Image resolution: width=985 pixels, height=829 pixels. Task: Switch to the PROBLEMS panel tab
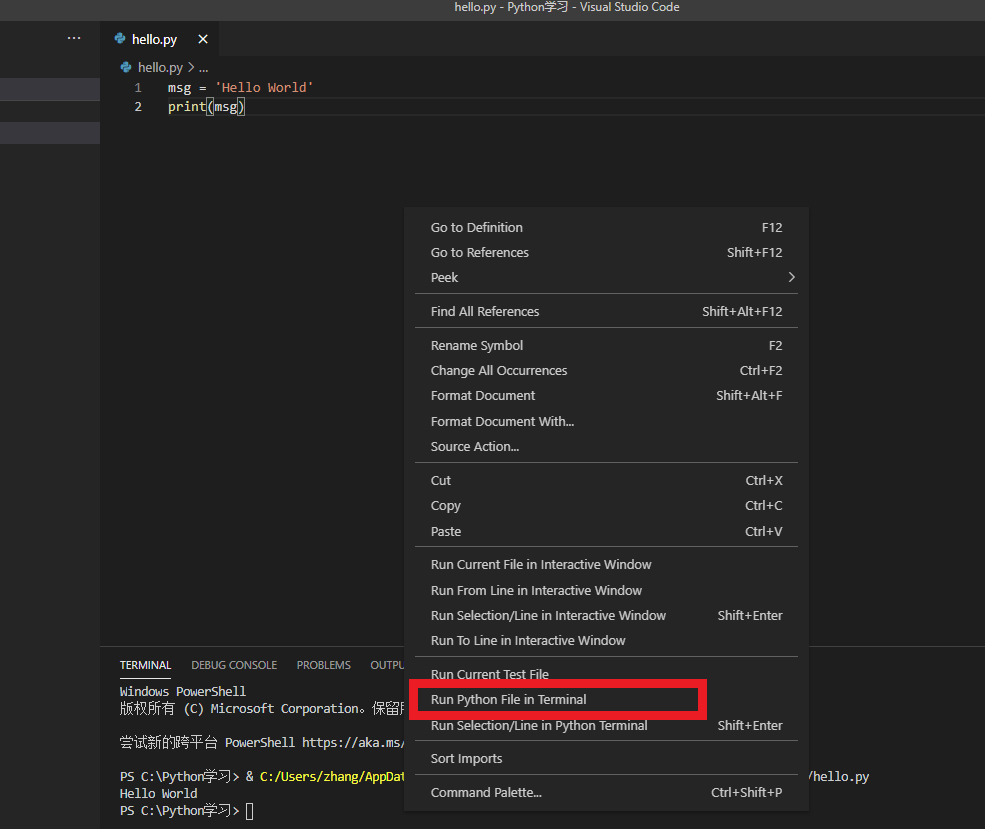324,665
